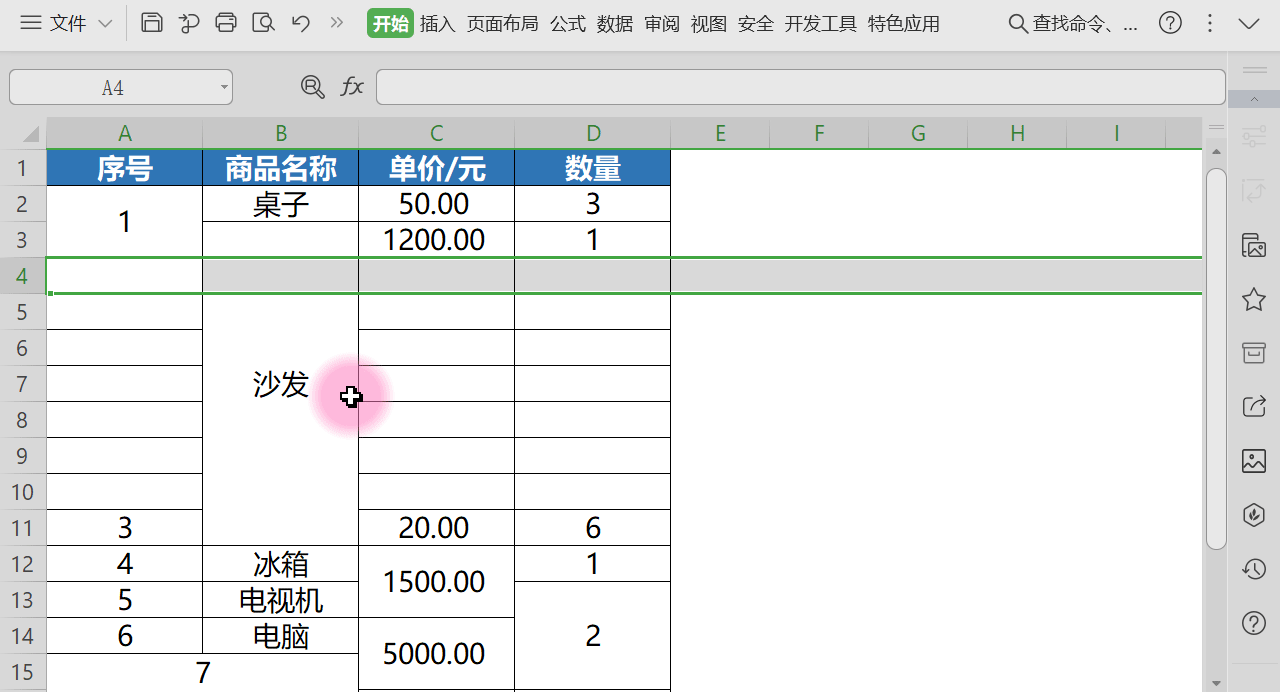Save the workbook

(x=152, y=22)
